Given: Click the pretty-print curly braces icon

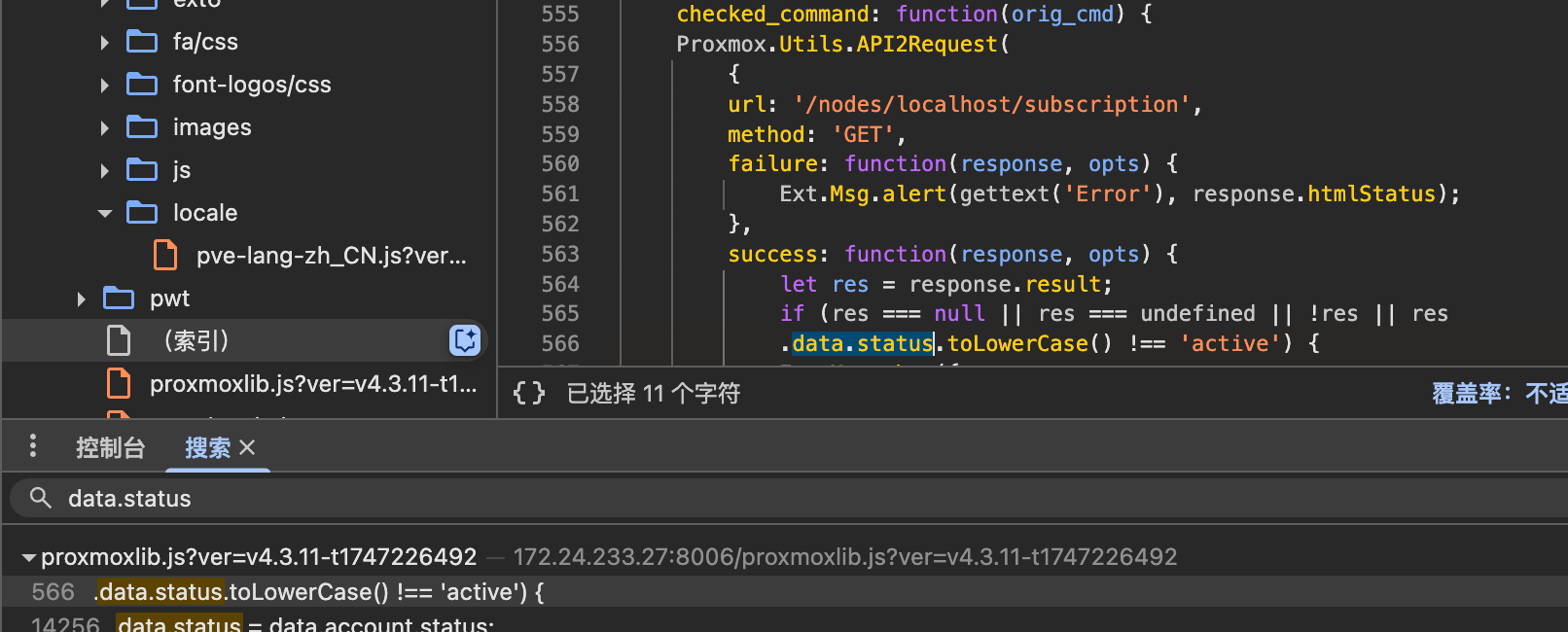Looking at the screenshot, I should pyautogui.click(x=529, y=393).
